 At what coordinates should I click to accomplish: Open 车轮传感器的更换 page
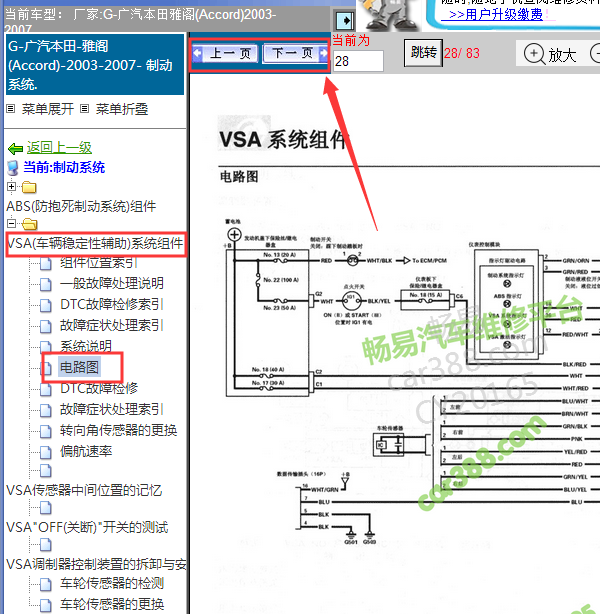[x=112, y=604]
